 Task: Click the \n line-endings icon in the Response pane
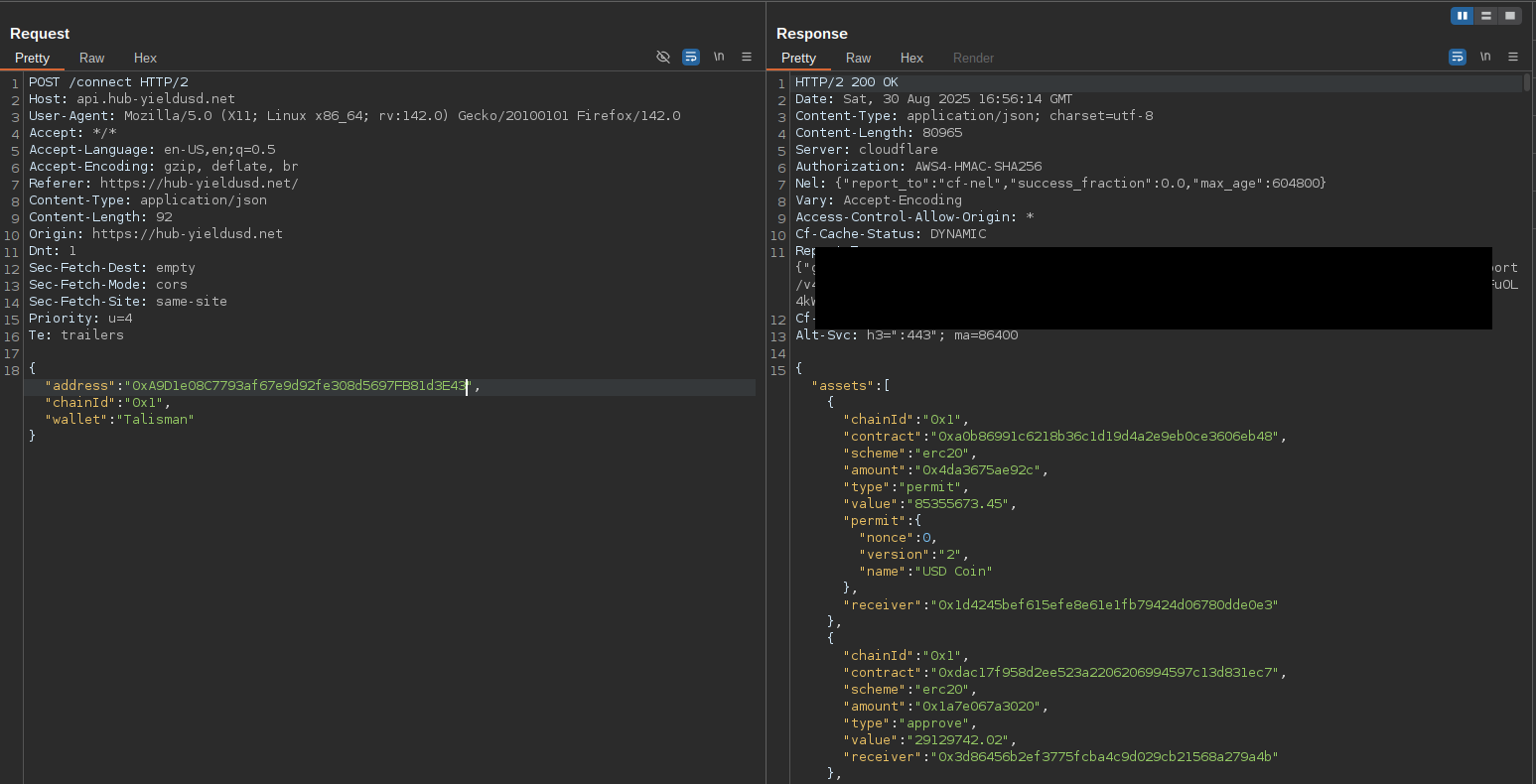(1485, 57)
